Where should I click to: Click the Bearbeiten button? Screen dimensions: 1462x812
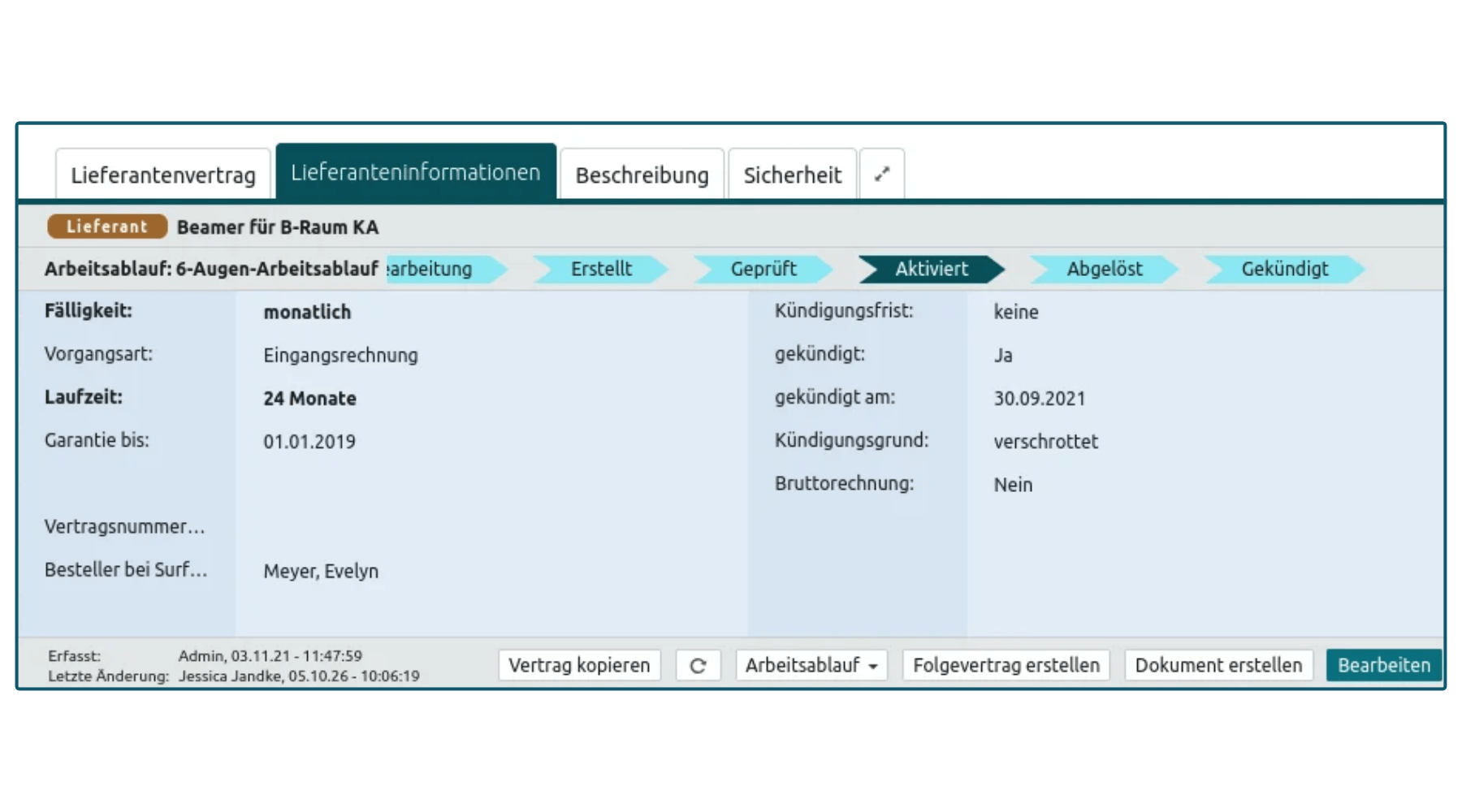click(x=1384, y=666)
